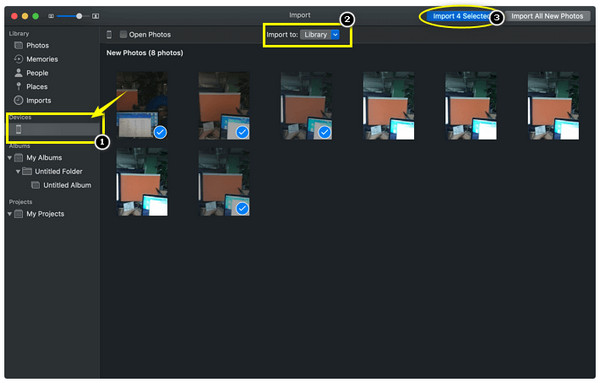Screen dimensions: 600x383
Task: Click Import All New Photos button
Action: tap(547, 16)
